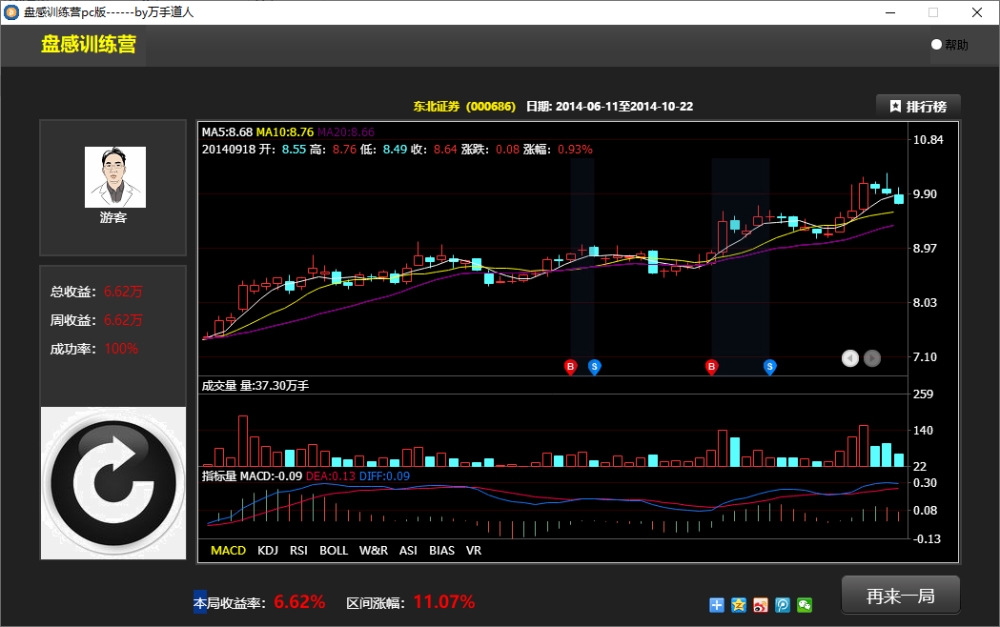The image size is (1000, 627).
Task: Share to WeChat with the green icon
Action: click(804, 605)
